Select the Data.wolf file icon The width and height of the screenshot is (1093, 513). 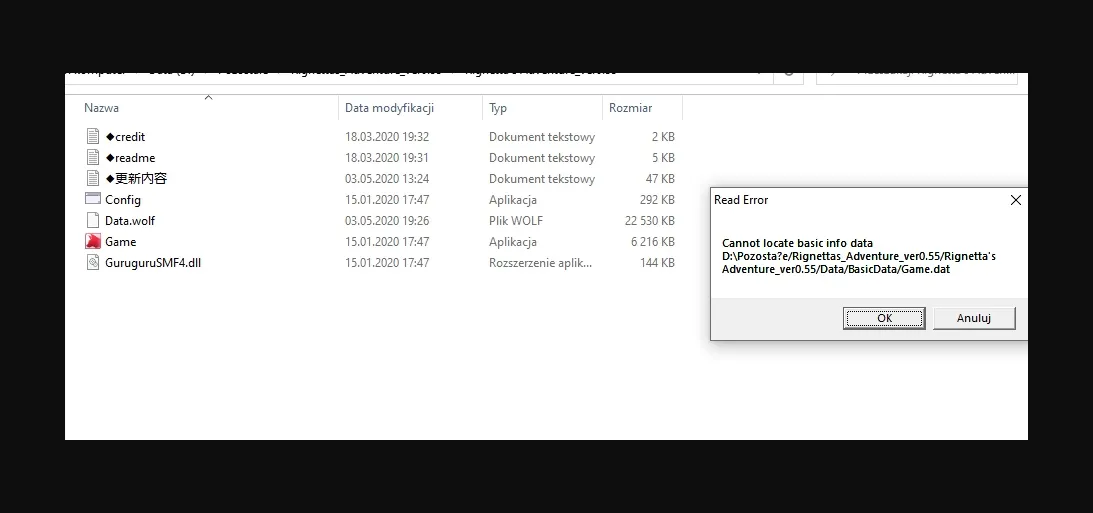click(93, 220)
